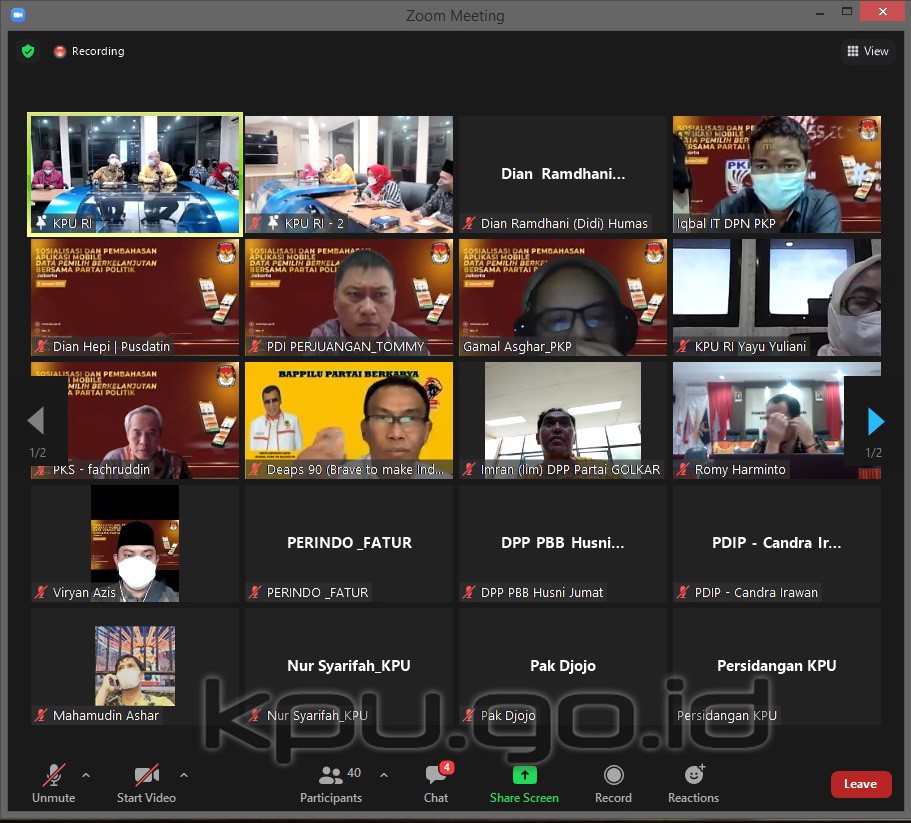Click the green encryption shield icon

click(x=28, y=51)
